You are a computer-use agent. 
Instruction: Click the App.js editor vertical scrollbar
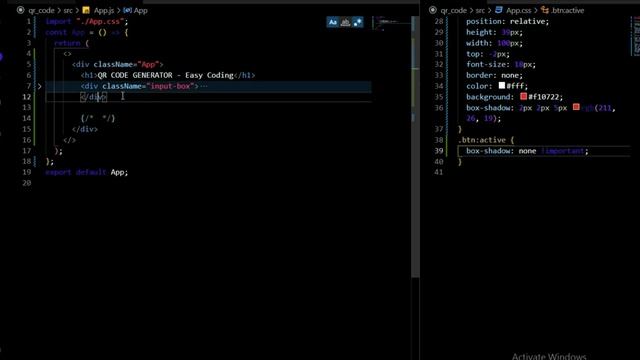(415, 147)
